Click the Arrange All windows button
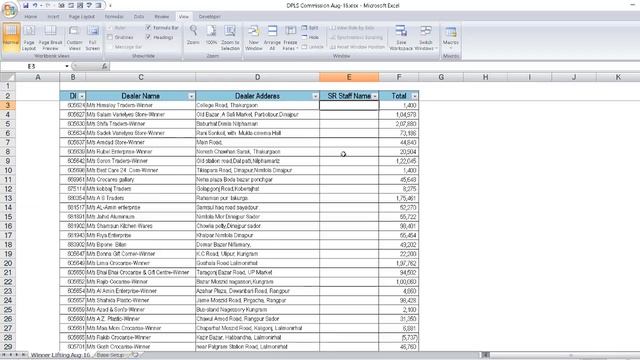640x360 pixels. [272, 37]
